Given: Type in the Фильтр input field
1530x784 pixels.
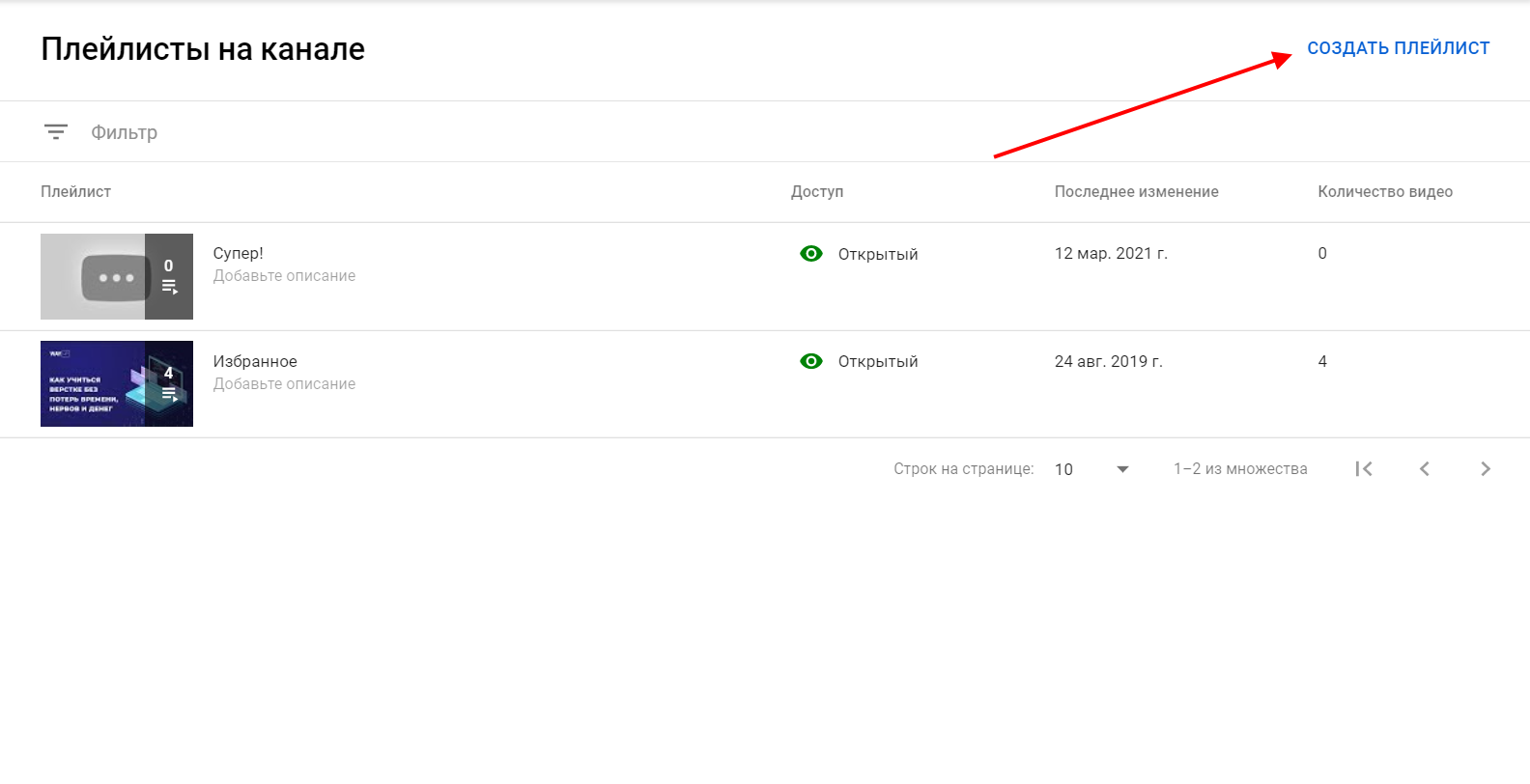Looking at the screenshot, I should click(x=386, y=132).
